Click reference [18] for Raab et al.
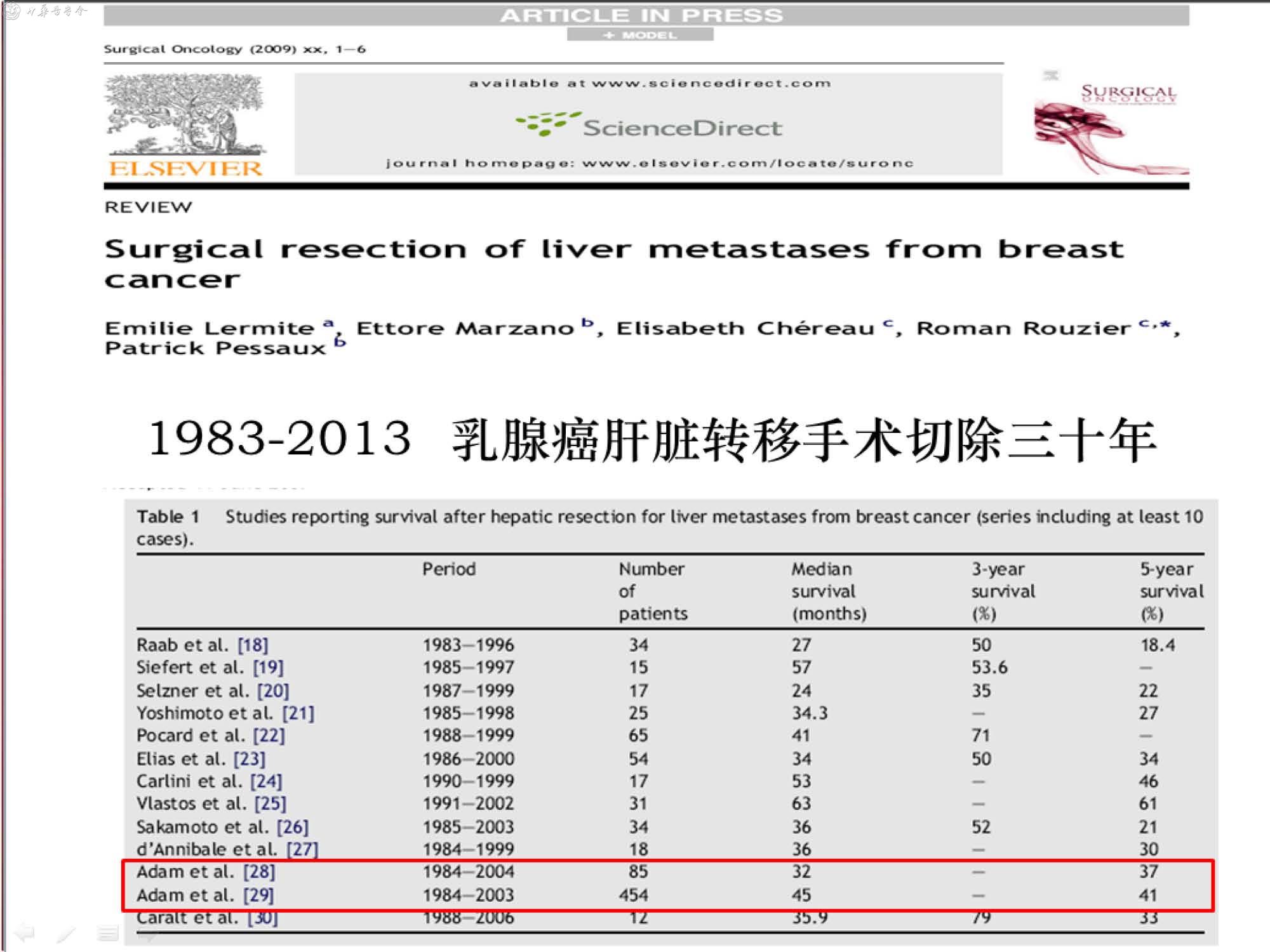 (253, 645)
